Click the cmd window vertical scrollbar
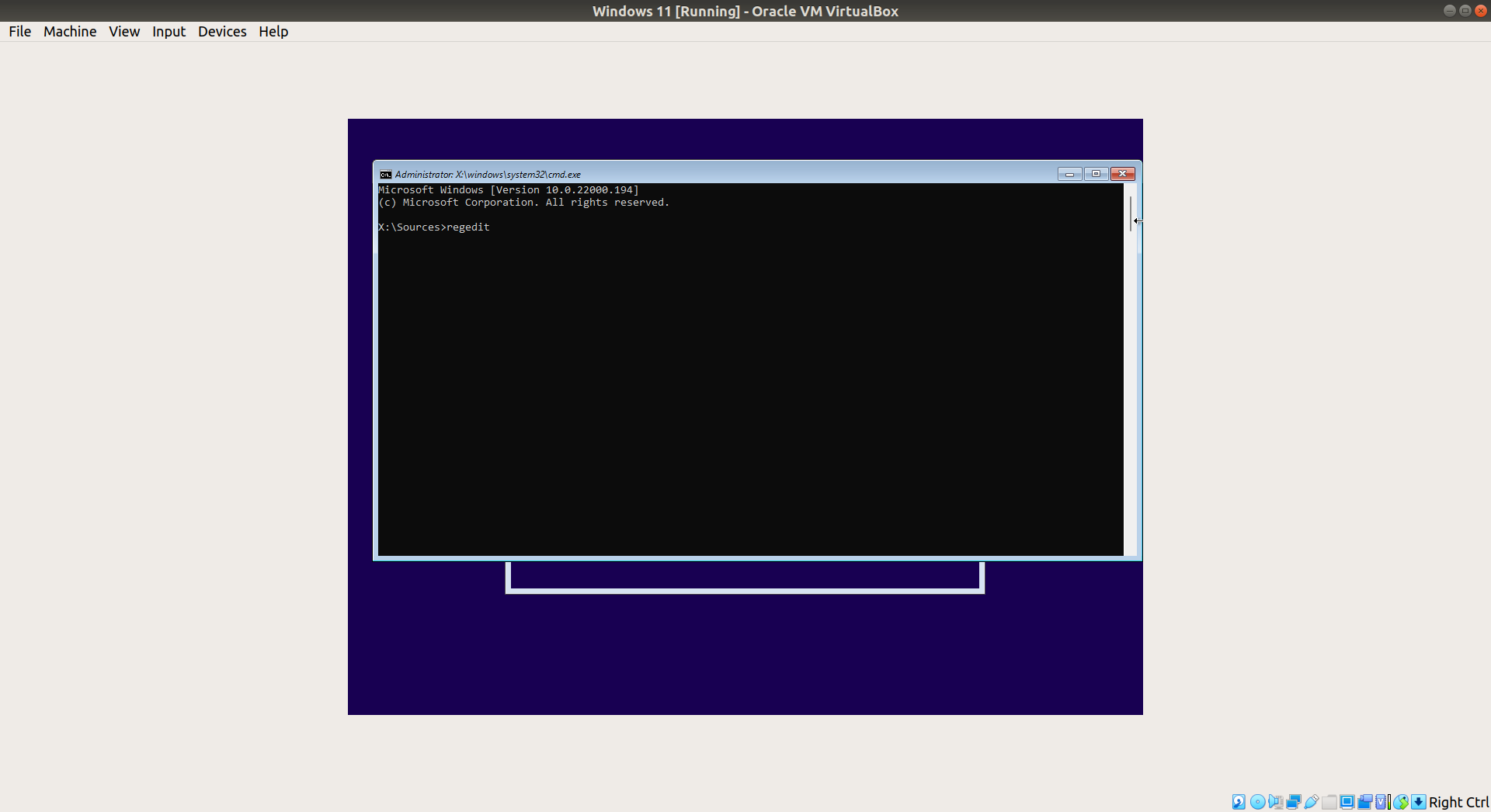This screenshot has width=1491, height=812. tap(1131, 370)
